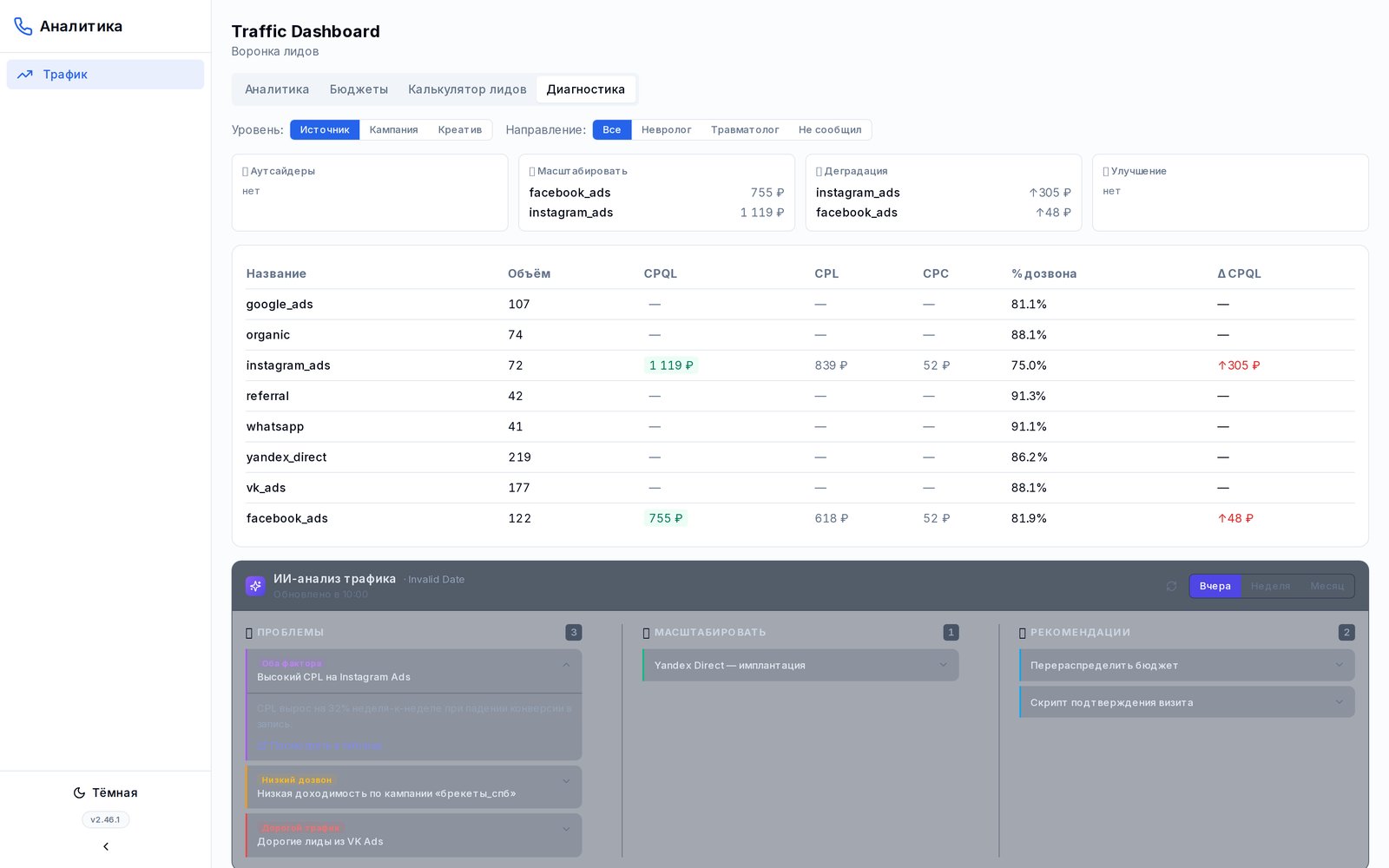Sort table by Объём column header
The height and width of the screenshot is (868, 1389).
pos(529,273)
